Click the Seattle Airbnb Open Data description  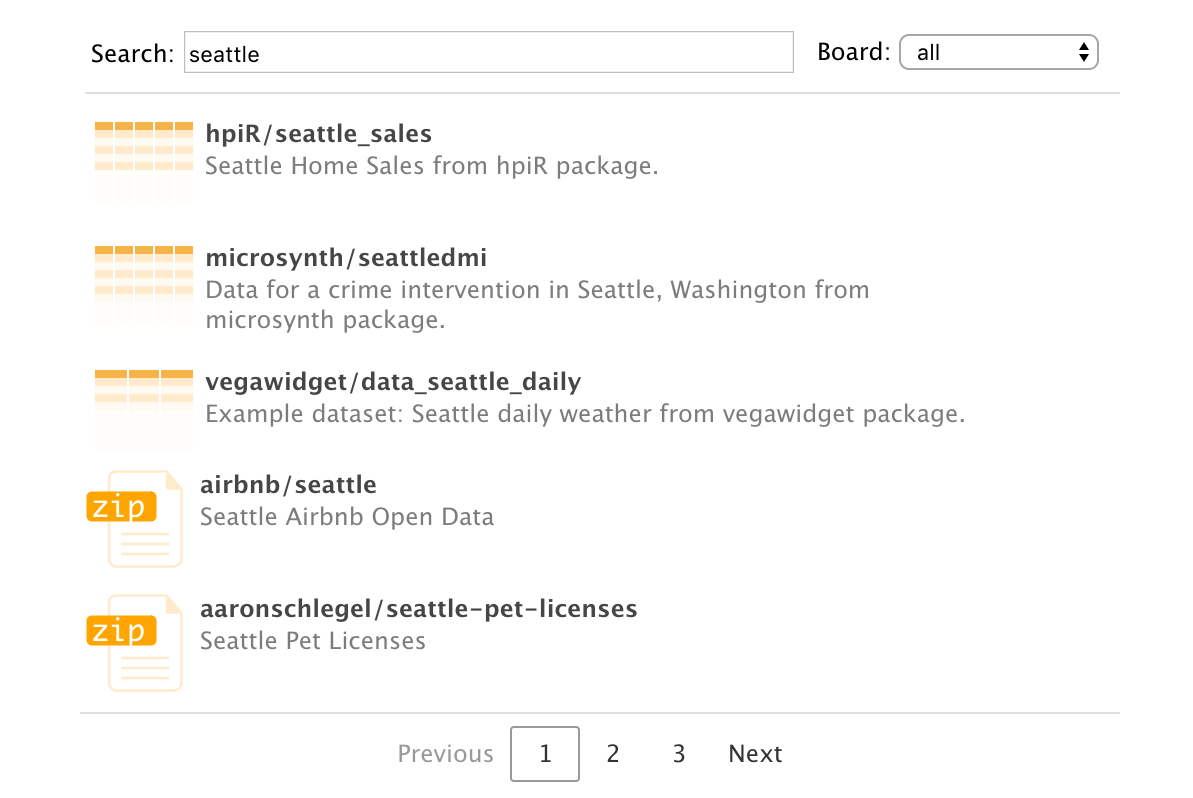[346, 517]
